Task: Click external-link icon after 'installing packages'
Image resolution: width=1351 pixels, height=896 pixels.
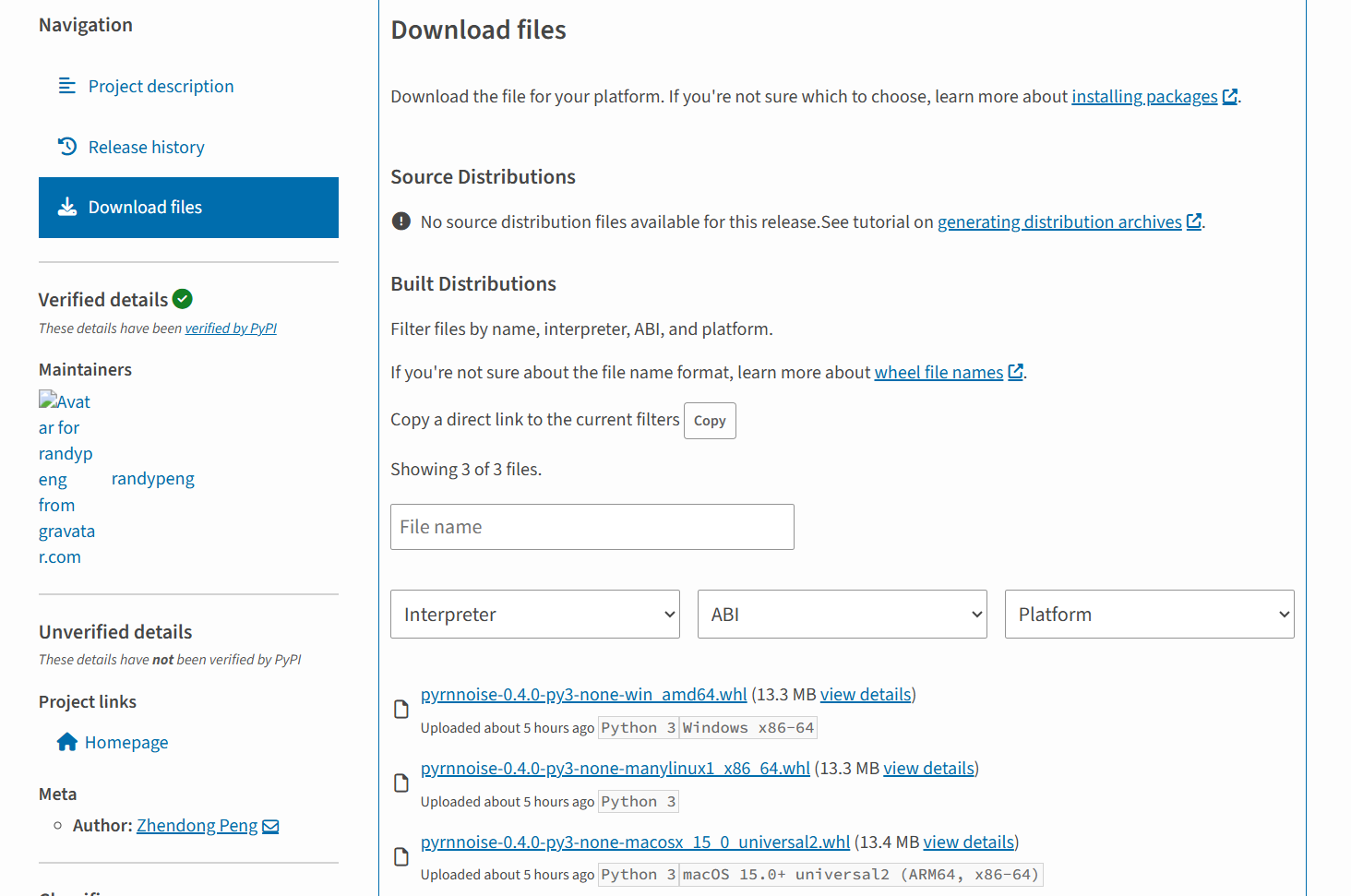Action: tap(1230, 97)
